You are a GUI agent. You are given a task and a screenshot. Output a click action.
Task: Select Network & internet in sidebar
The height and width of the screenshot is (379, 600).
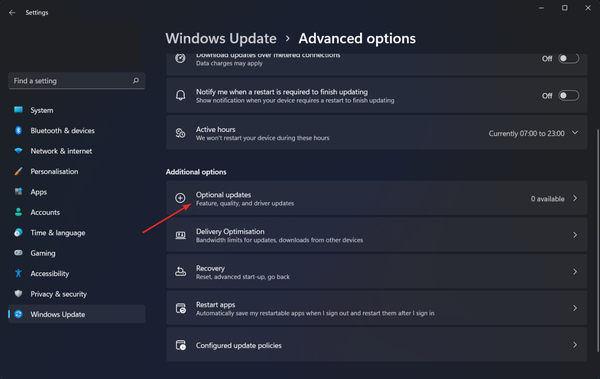click(77, 151)
